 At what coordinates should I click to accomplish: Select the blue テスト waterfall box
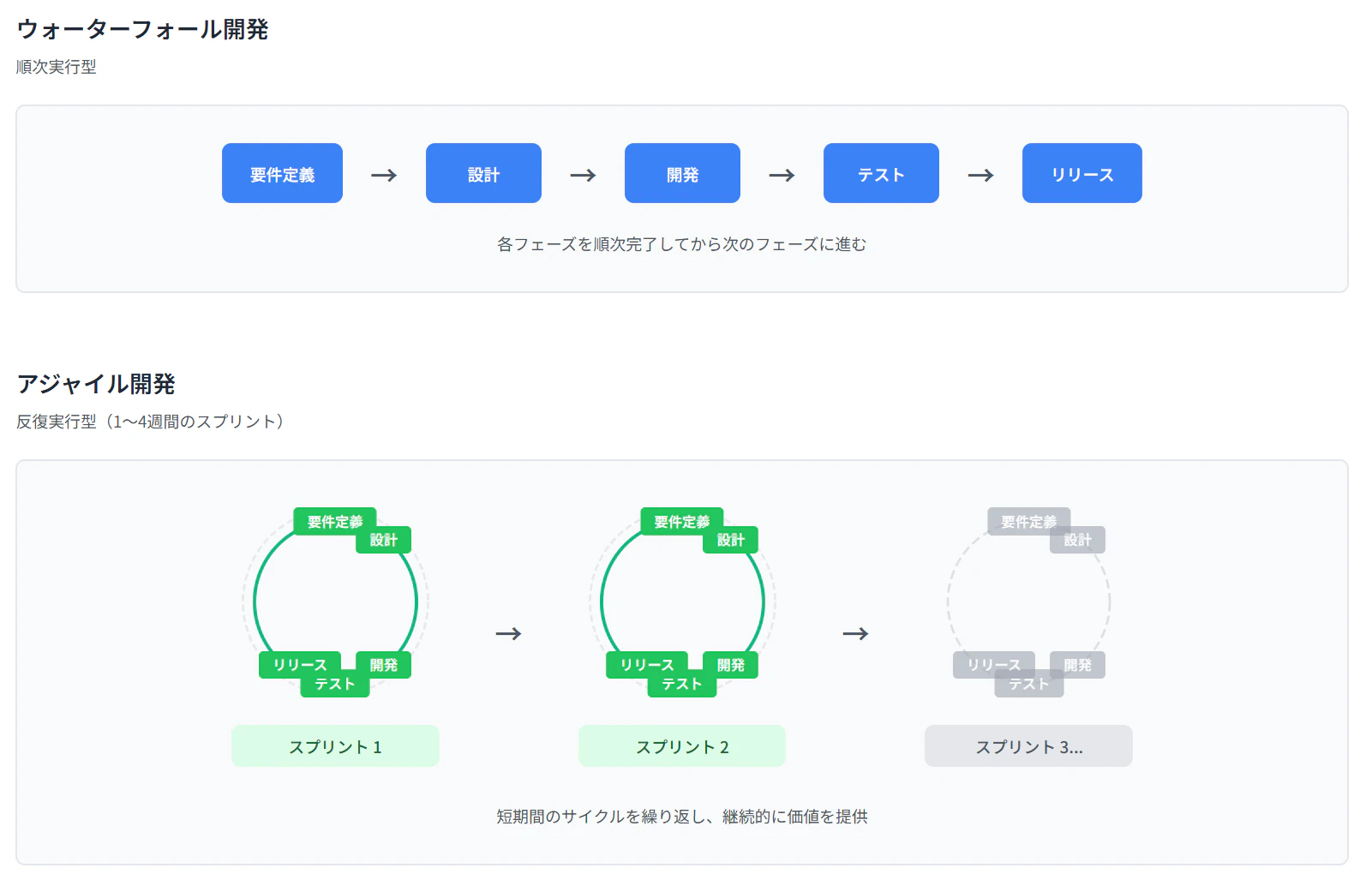click(881, 173)
